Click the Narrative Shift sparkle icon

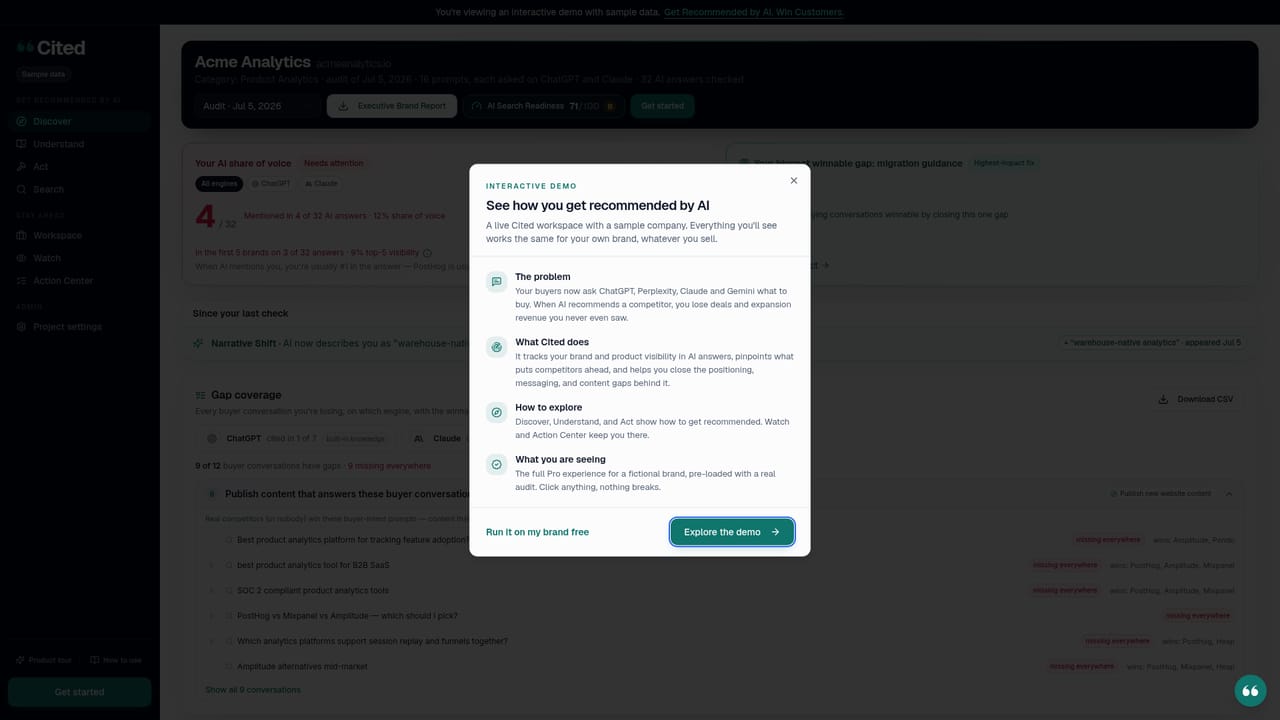pyautogui.click(x=198, y=343)
